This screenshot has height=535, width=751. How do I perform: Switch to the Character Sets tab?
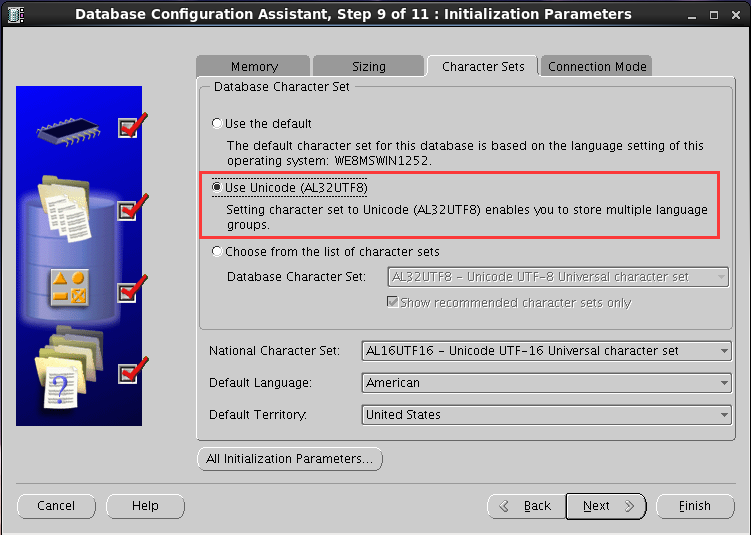point(483,67)
